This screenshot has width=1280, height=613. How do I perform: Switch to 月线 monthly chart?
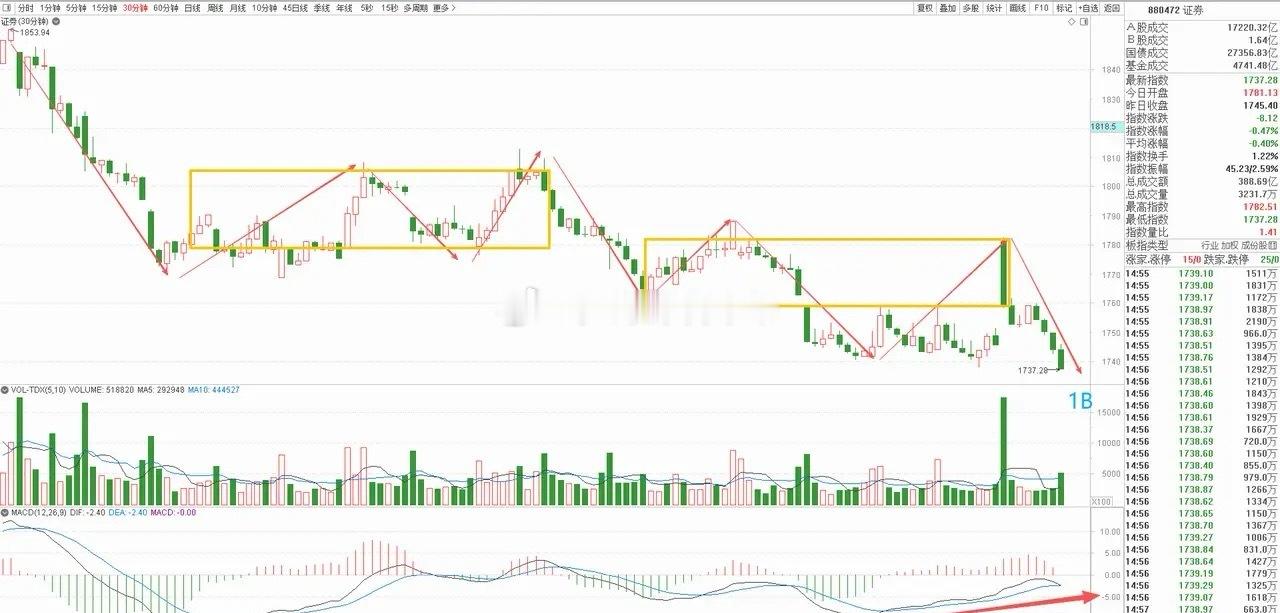click(x=237, y=7)
